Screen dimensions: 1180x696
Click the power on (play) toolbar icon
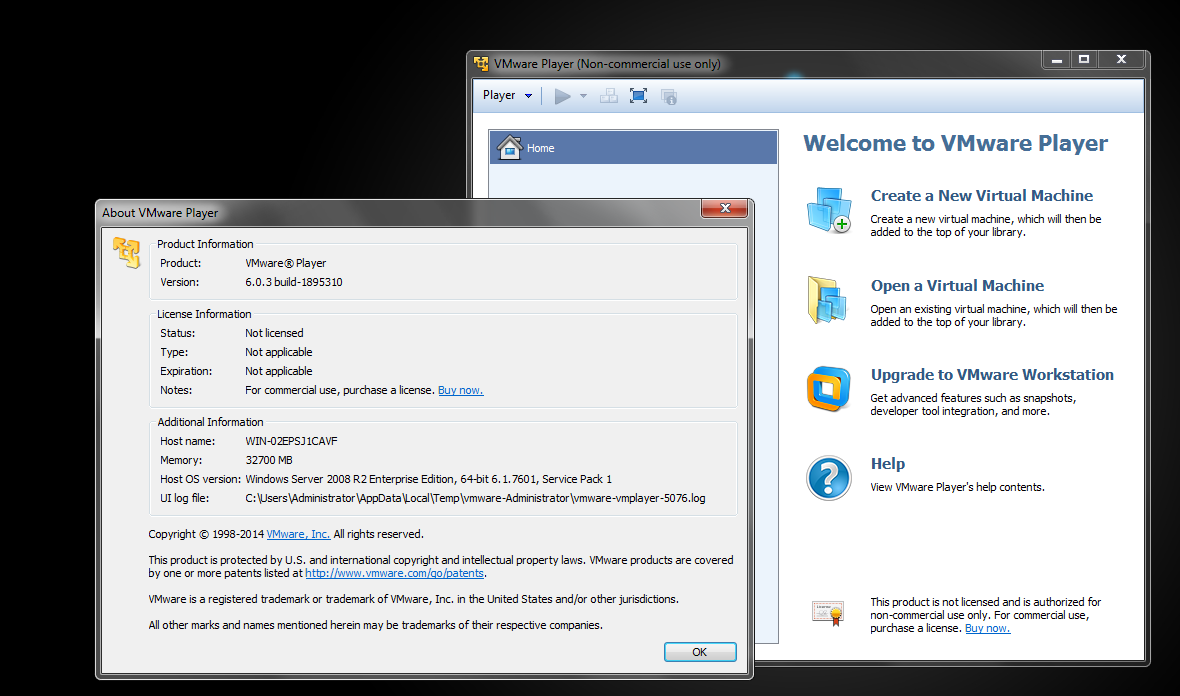[562, 96]
